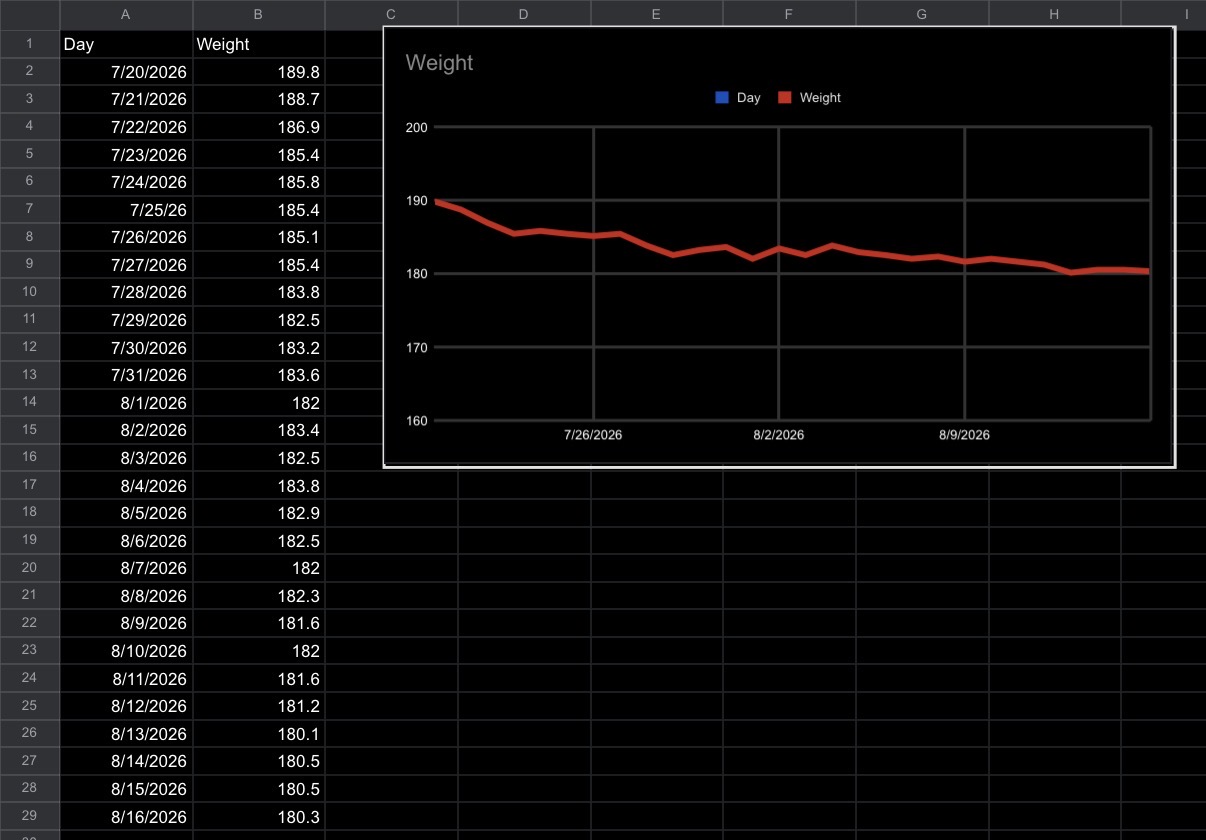1206x840 pixels.
Task: Click the weight value 183.2
Action: [259, 347]
